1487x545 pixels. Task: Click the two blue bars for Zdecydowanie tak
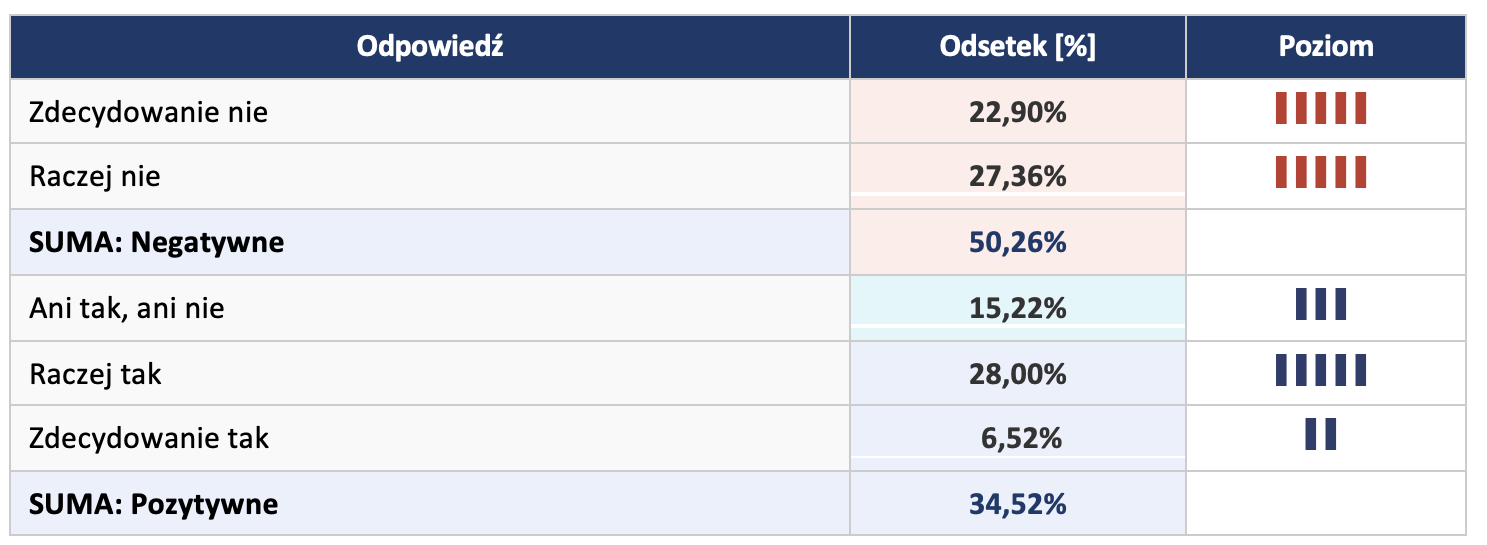click(1320, 435)
